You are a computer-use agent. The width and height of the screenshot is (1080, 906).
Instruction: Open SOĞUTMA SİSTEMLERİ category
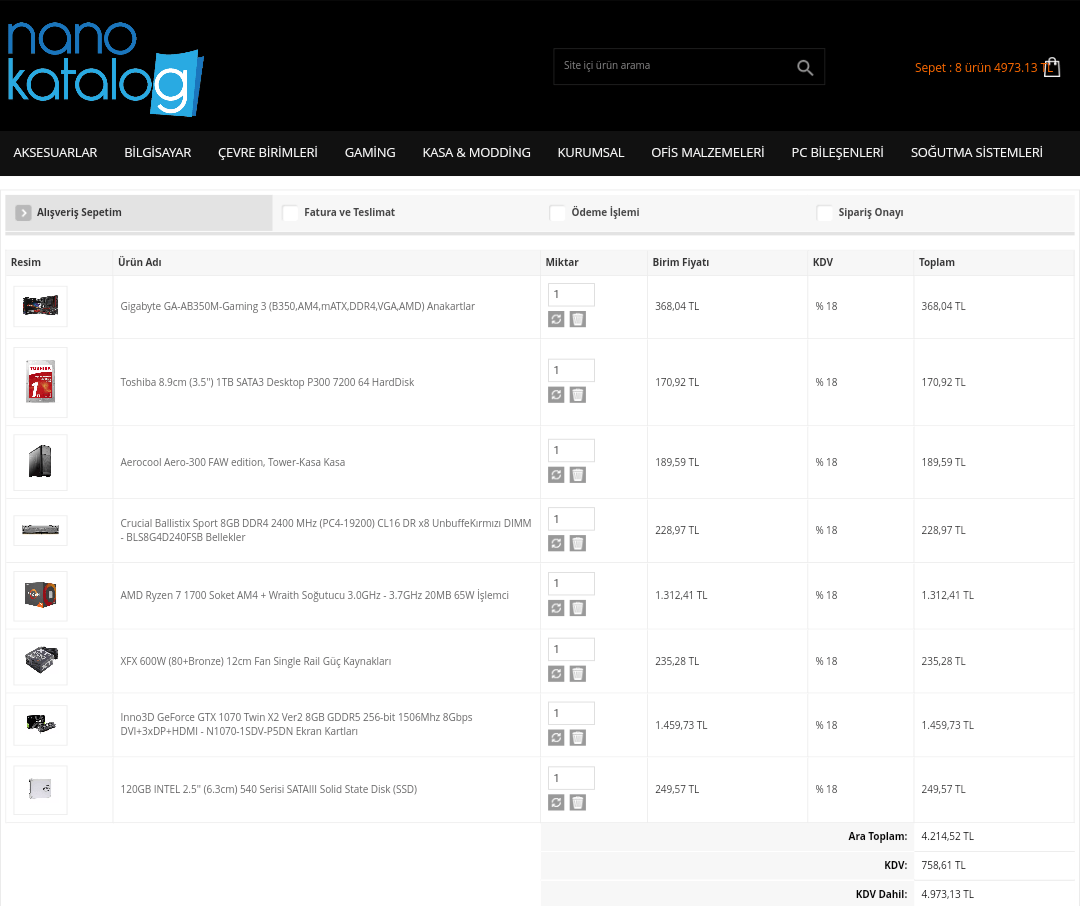click(977, 153)
